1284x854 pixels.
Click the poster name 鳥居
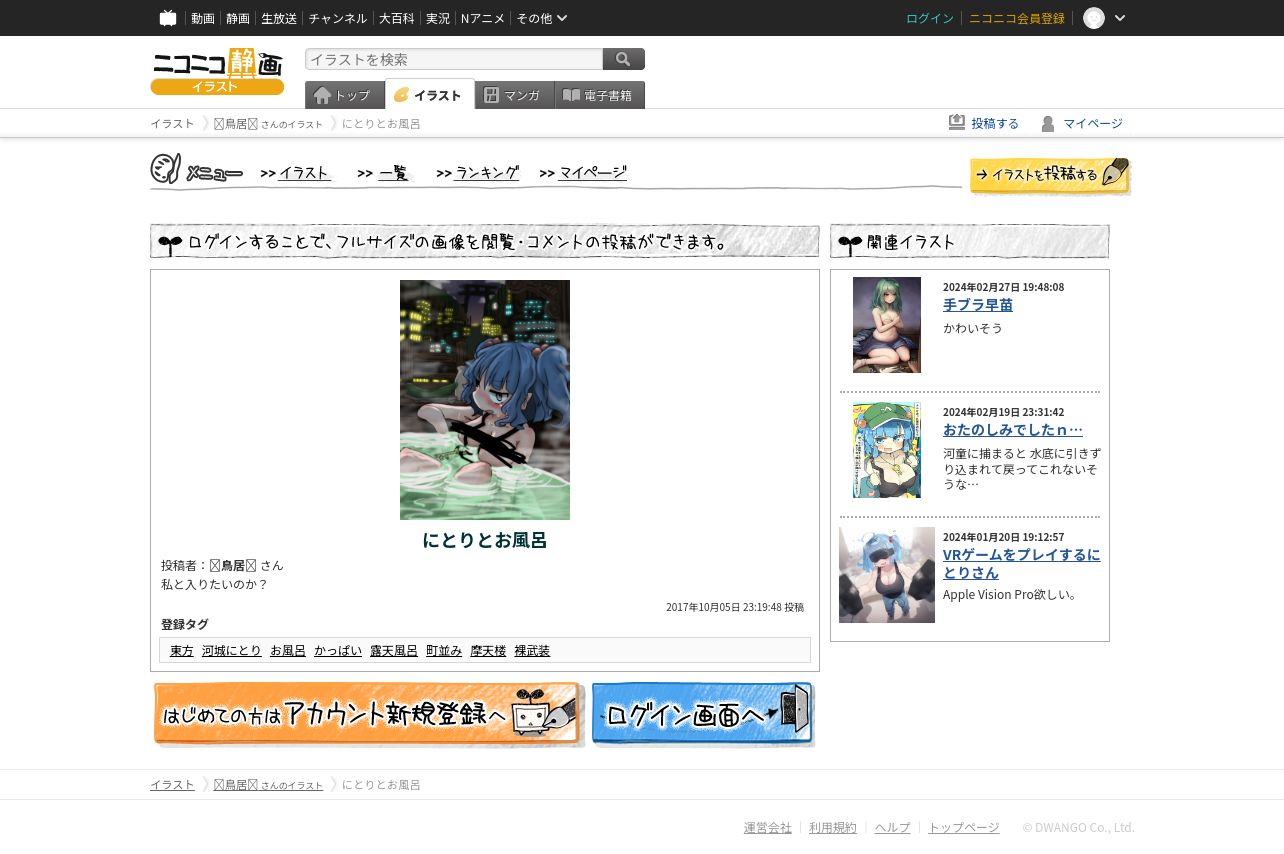coord(234,566)
